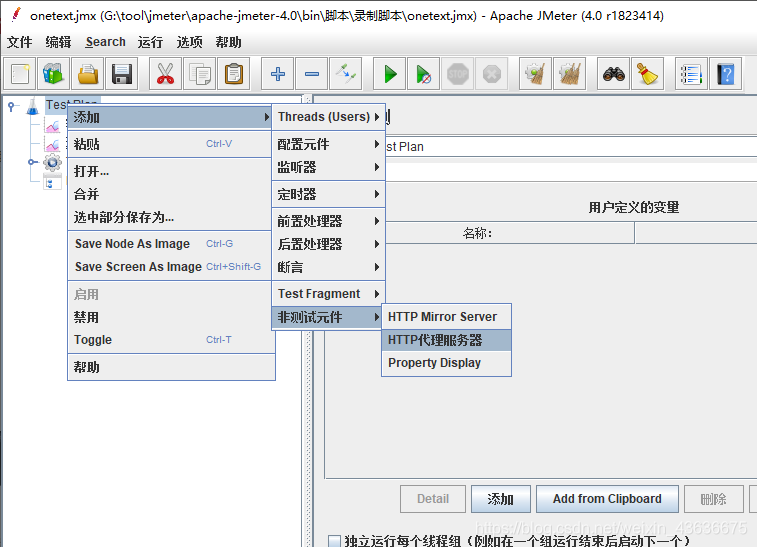The width and height of the screenshot is (757, 547).
Task: Start the test with green play icon
Action: [390, 74]
